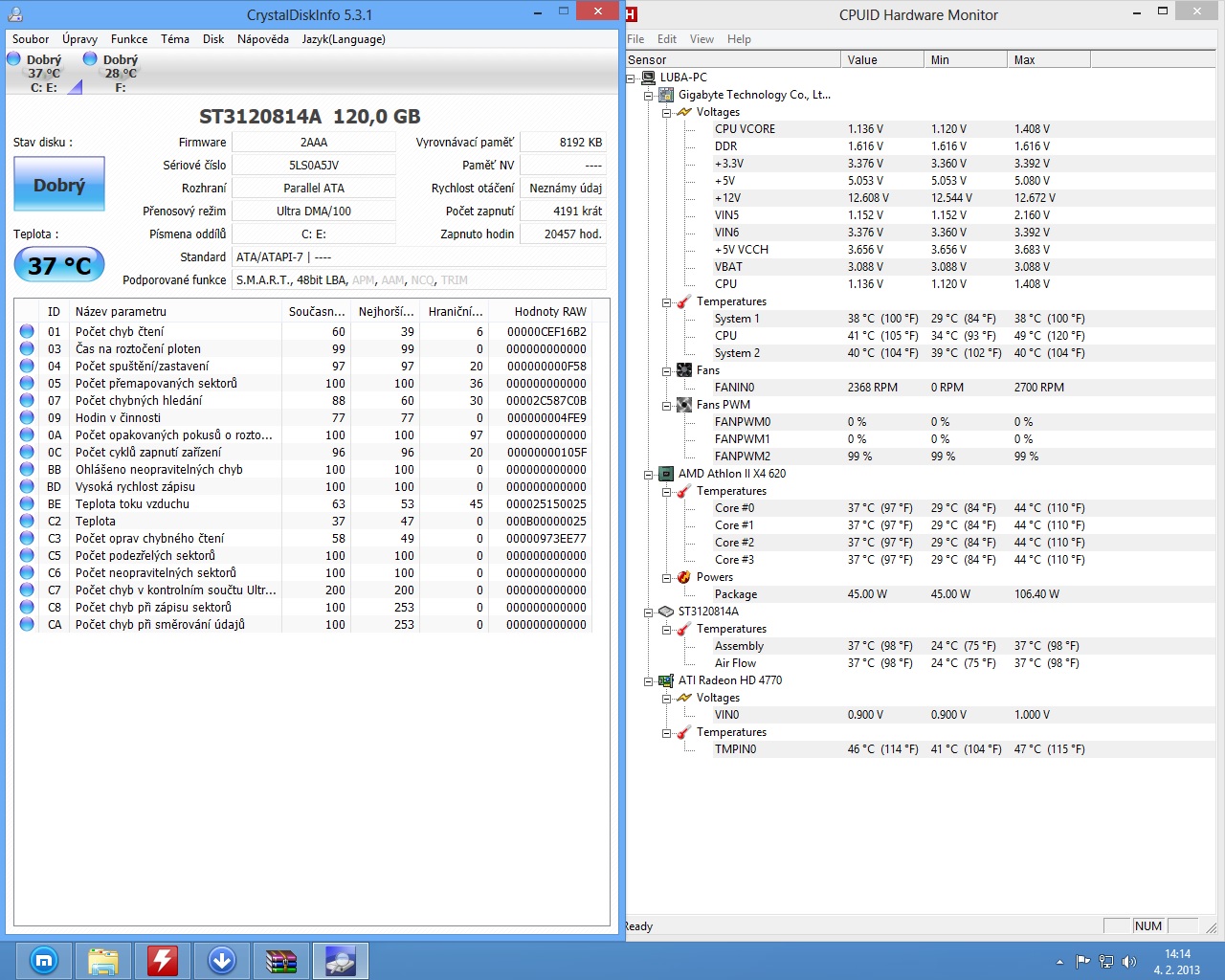Collapse Fans node in HWMonitor

pos(667,371)
